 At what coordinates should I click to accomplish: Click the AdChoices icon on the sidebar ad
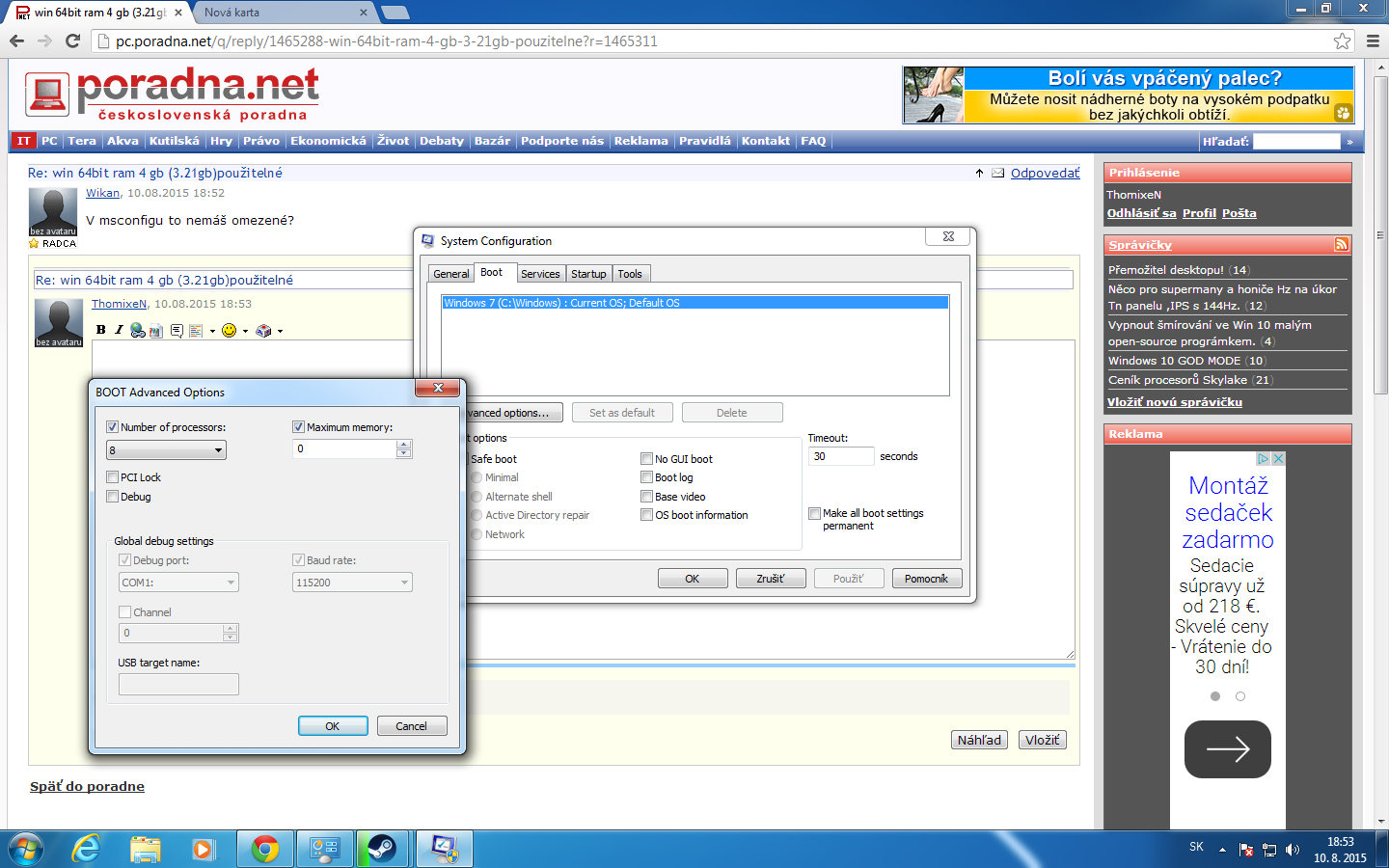[x=1262, y=459]
